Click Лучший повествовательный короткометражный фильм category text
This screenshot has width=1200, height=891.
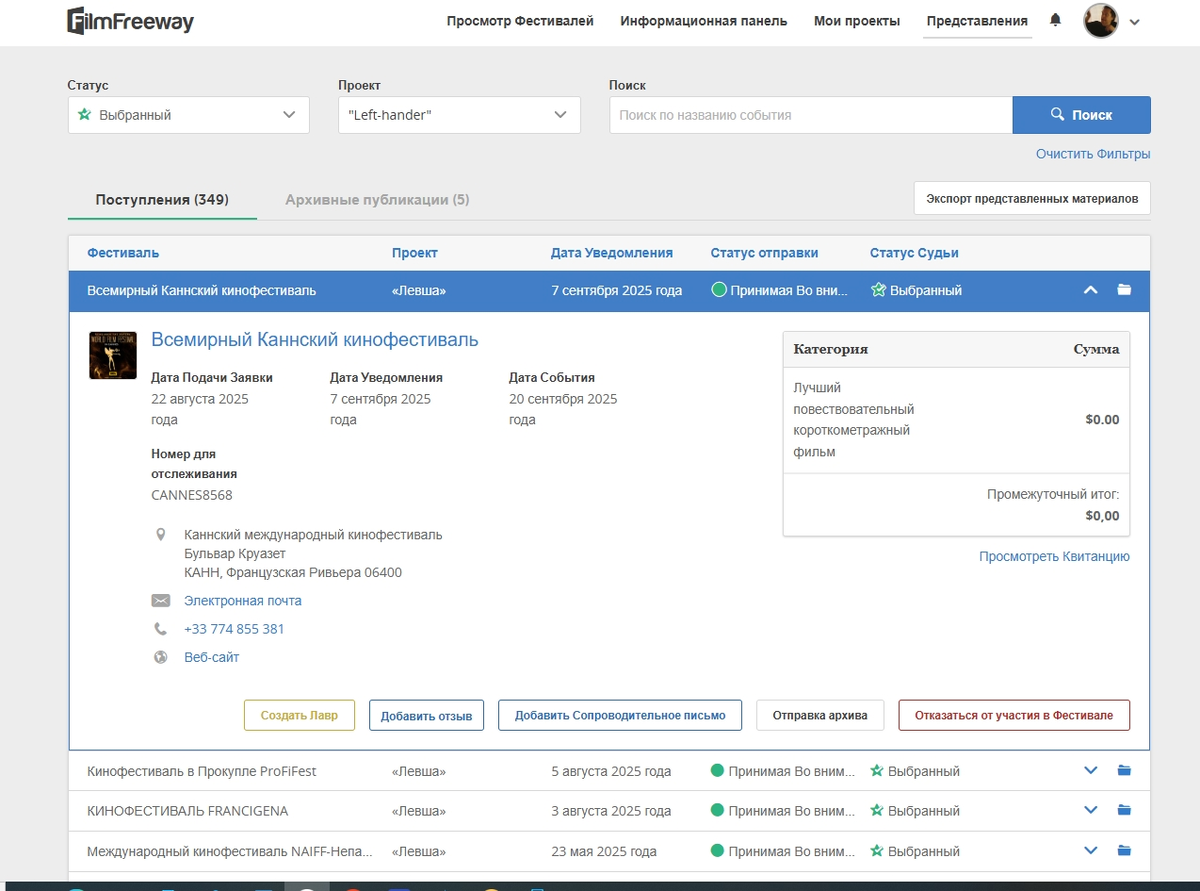coord(854,419)
